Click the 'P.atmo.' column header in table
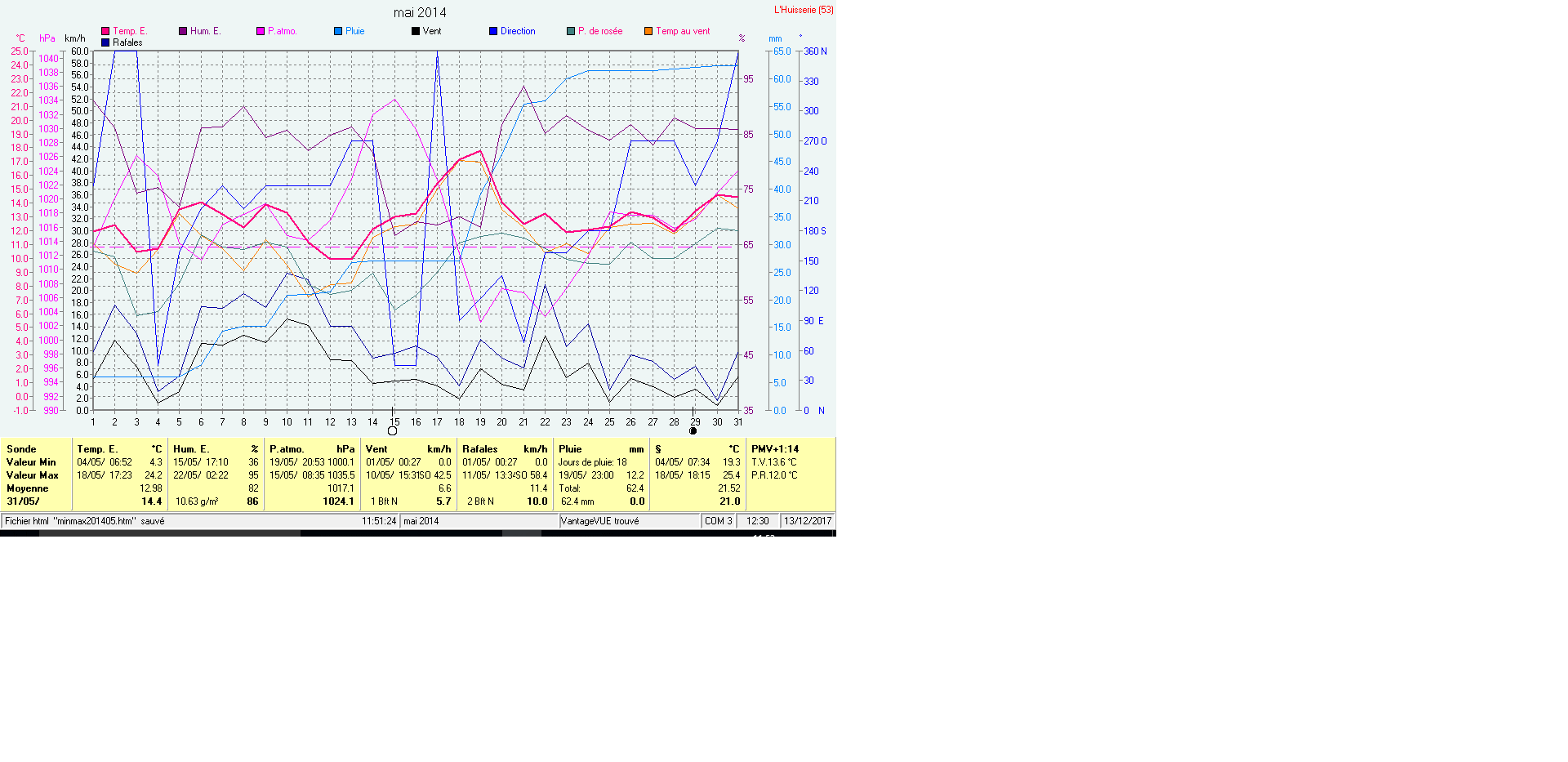The width and height of the screenshot is (1568, 762). tap(287, 449)
